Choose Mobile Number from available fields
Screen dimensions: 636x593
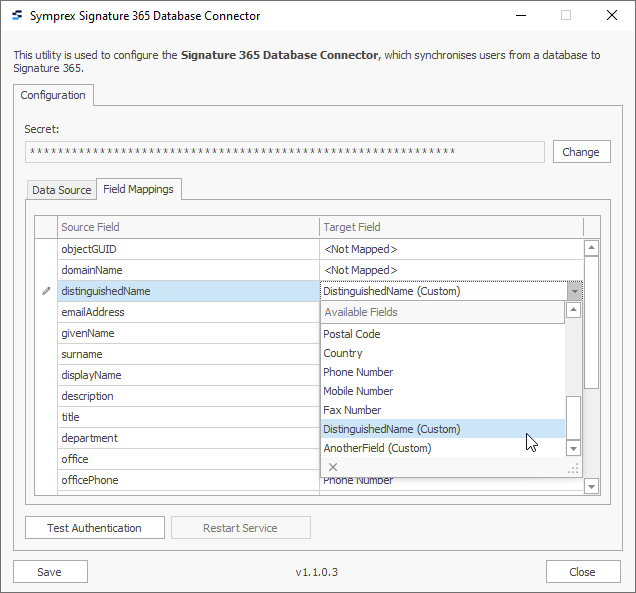pos(443,391)
